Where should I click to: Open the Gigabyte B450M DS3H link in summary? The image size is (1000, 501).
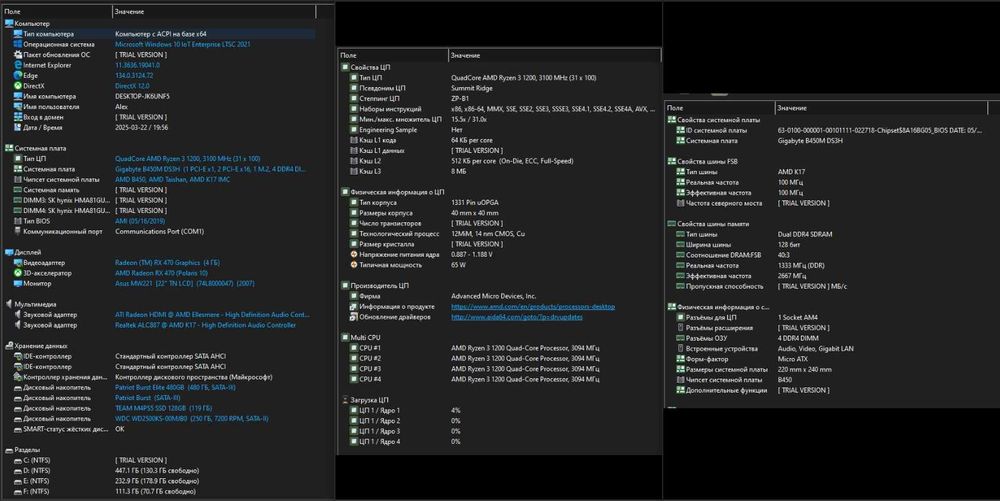click(x=210, y=169)
